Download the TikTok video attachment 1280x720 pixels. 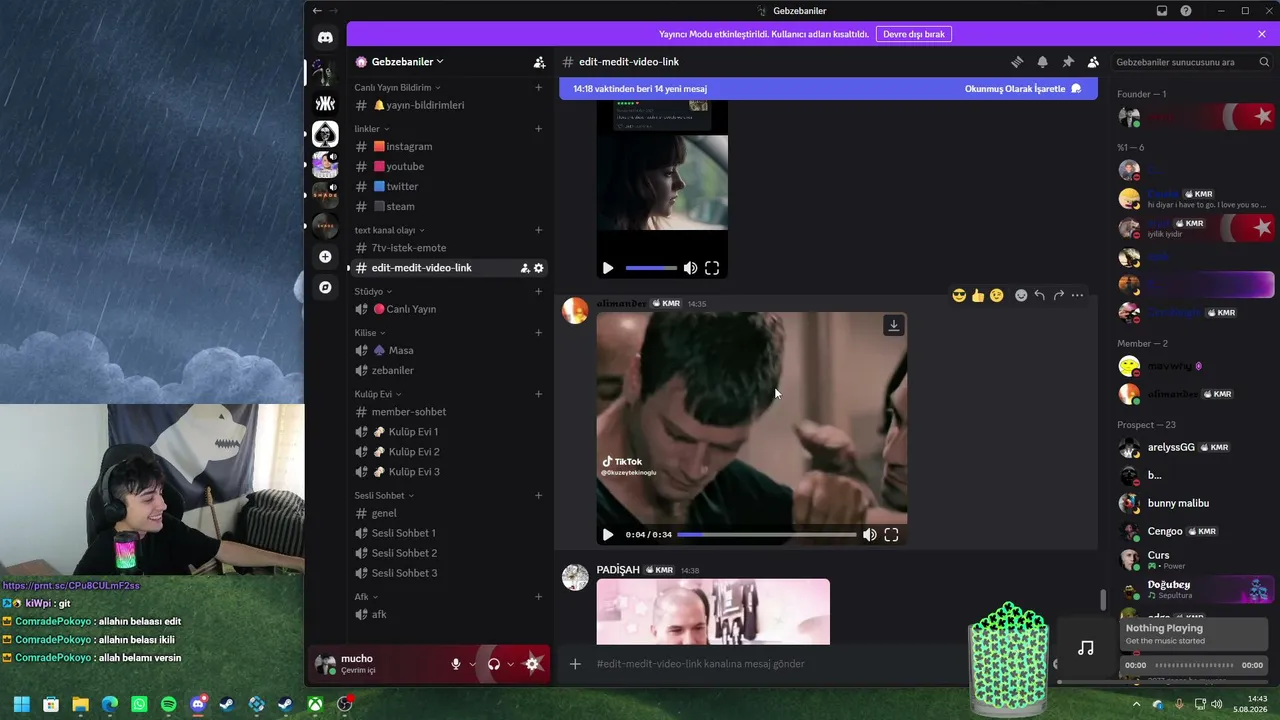coord(894,325)
